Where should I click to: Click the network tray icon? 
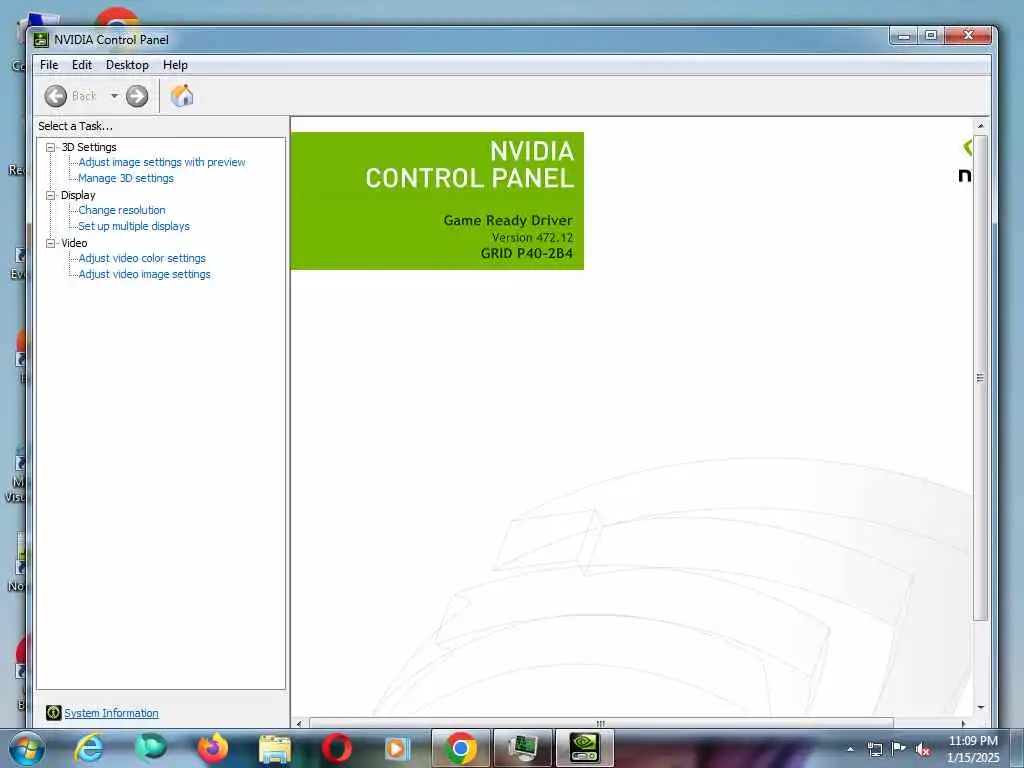[x=874, y=749]
